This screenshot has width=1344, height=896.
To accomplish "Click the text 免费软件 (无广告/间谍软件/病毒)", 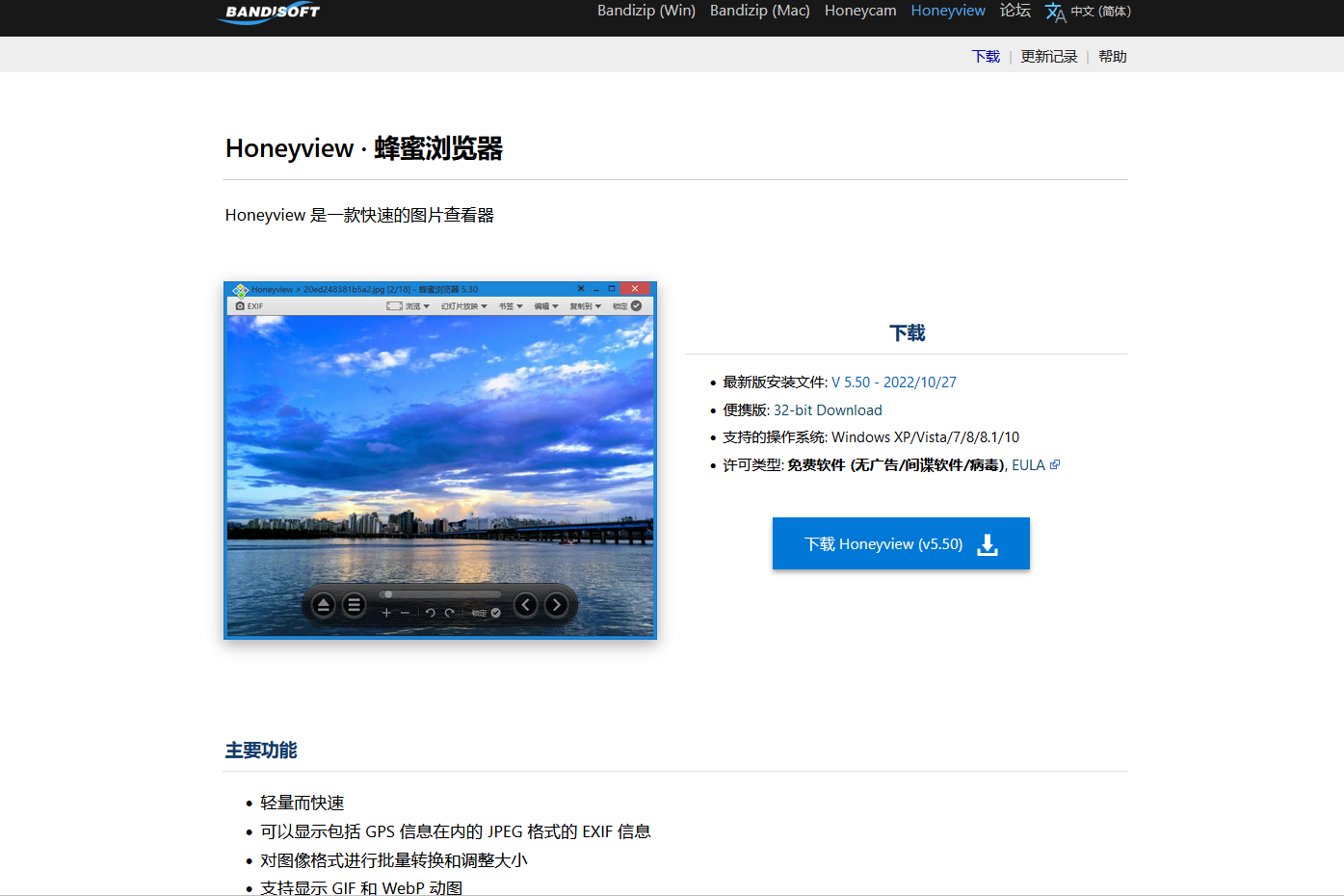I will pos(896,465).
